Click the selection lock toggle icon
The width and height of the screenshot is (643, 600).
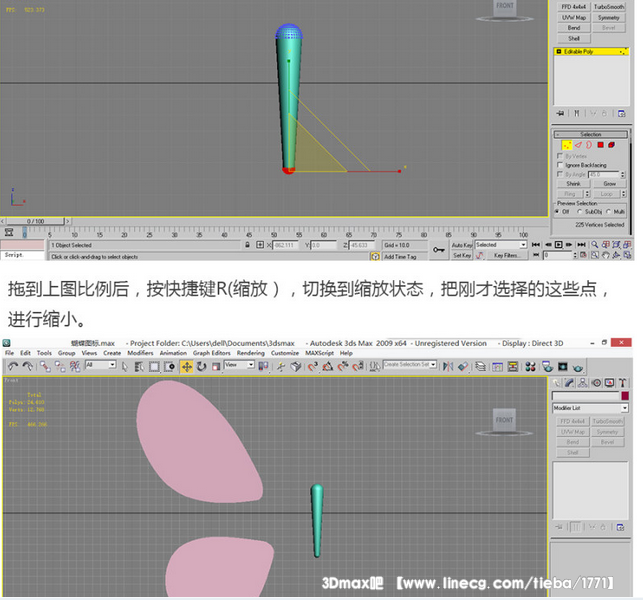coord(248,245)
